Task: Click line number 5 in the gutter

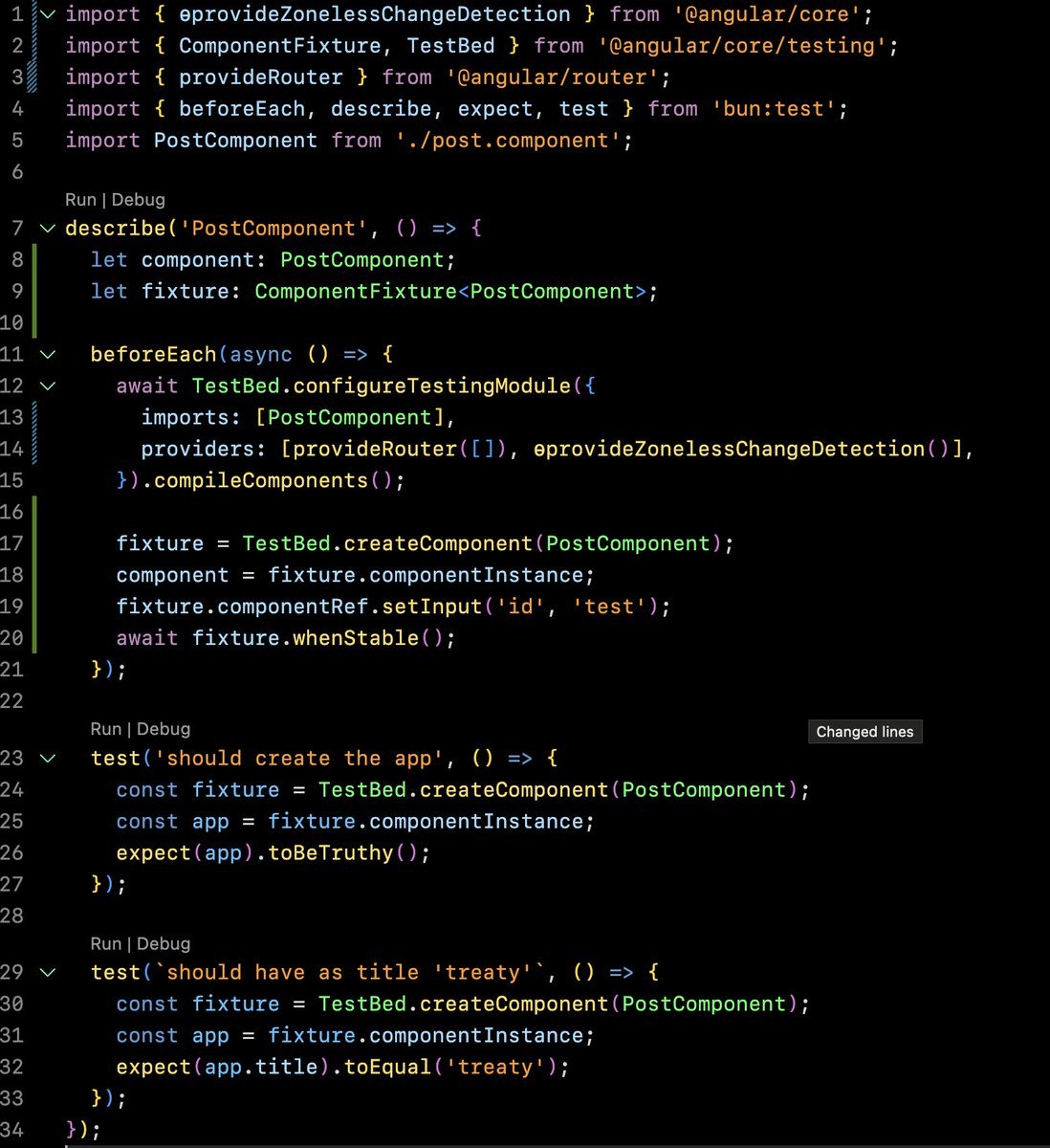Action: (x=17, y=141)
